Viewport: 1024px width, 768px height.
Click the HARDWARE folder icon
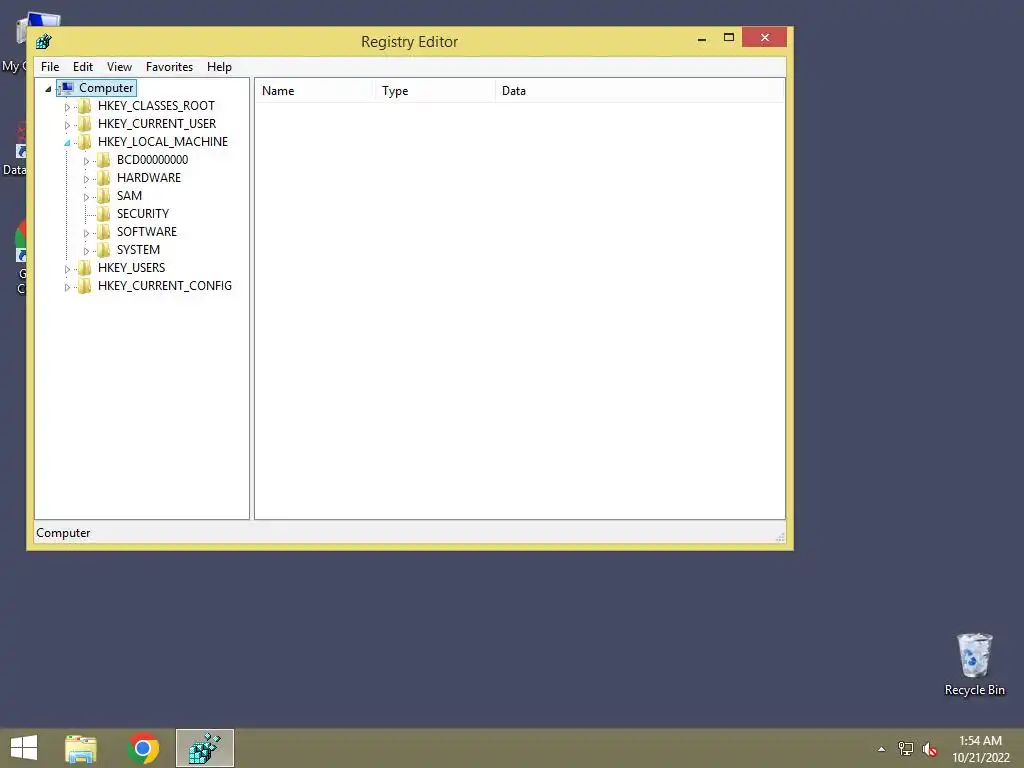[x=103, y=178]
